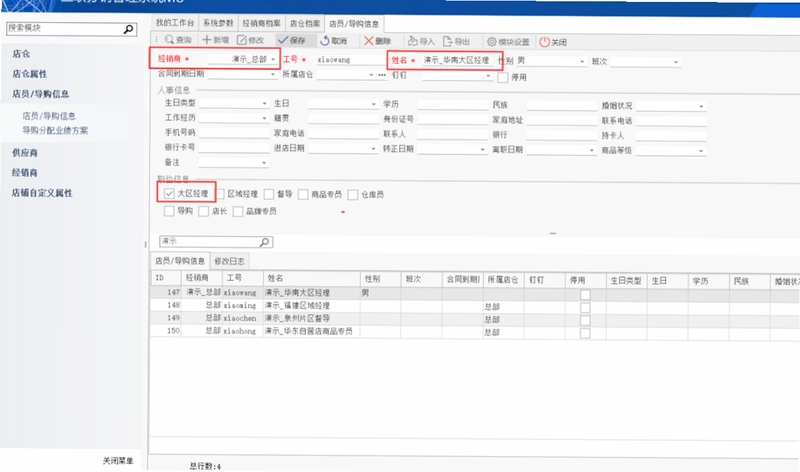
Task: Click the 手机号码 input field
Action: [234, 133]
